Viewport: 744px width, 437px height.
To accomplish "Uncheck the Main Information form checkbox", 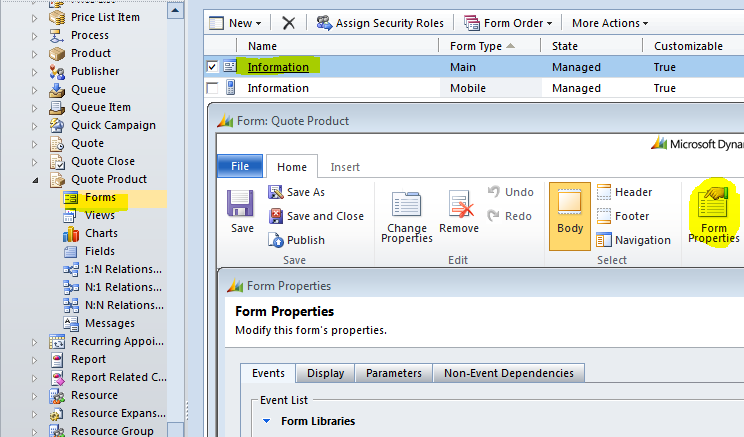I will [x=212, y=67].
